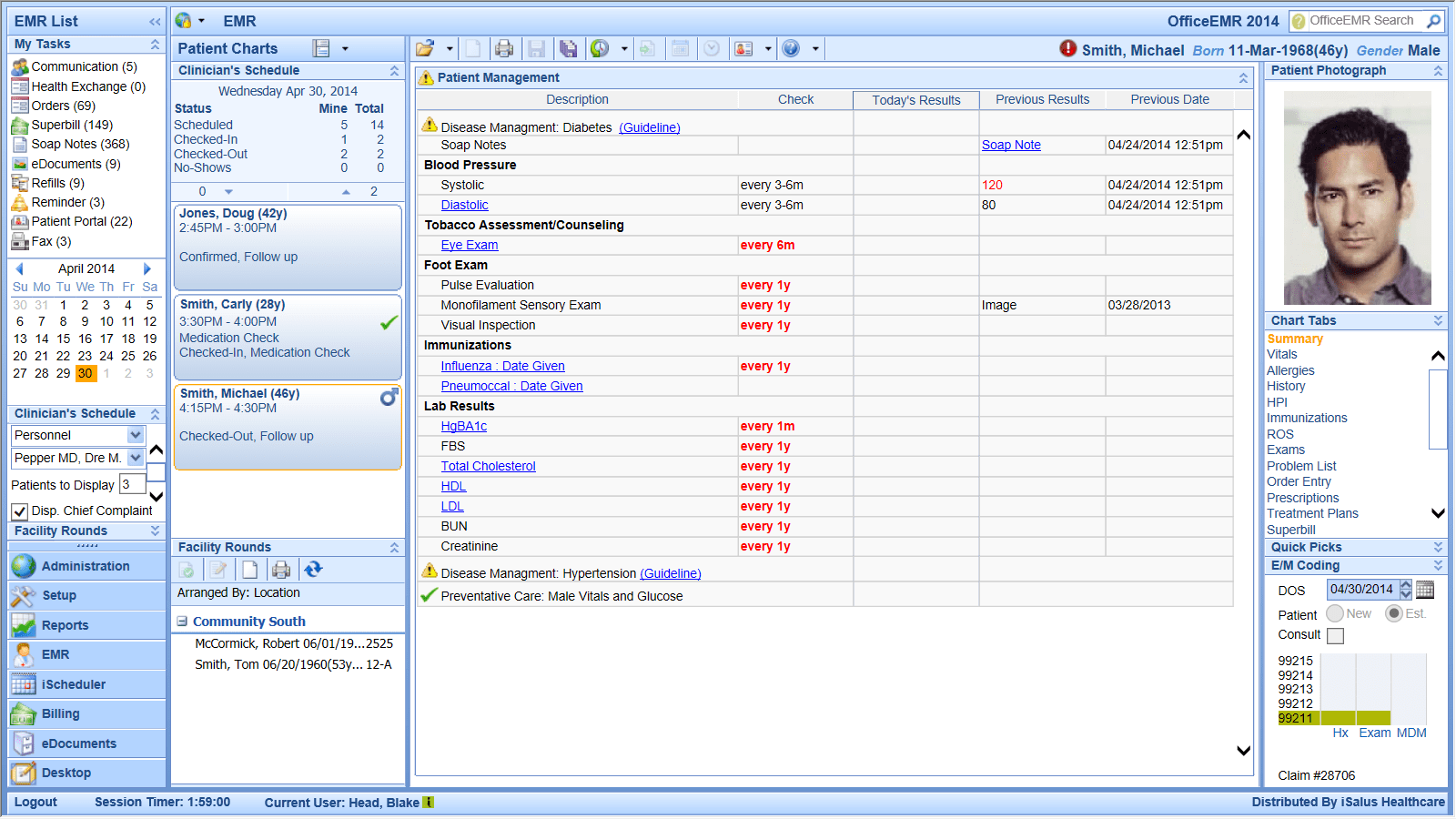Toggle Disp. Chief Complaint checkbox
Viewport: 1456px width, 819px height.
tap(20, 511)
